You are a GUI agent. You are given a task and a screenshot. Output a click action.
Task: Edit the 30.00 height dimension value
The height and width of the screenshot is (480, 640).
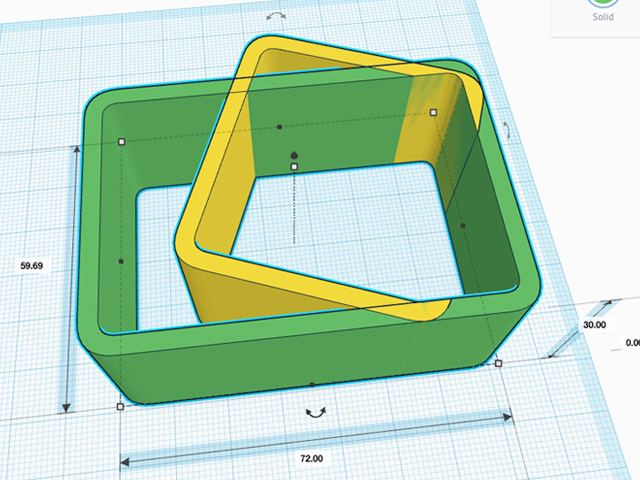point(594,325)
